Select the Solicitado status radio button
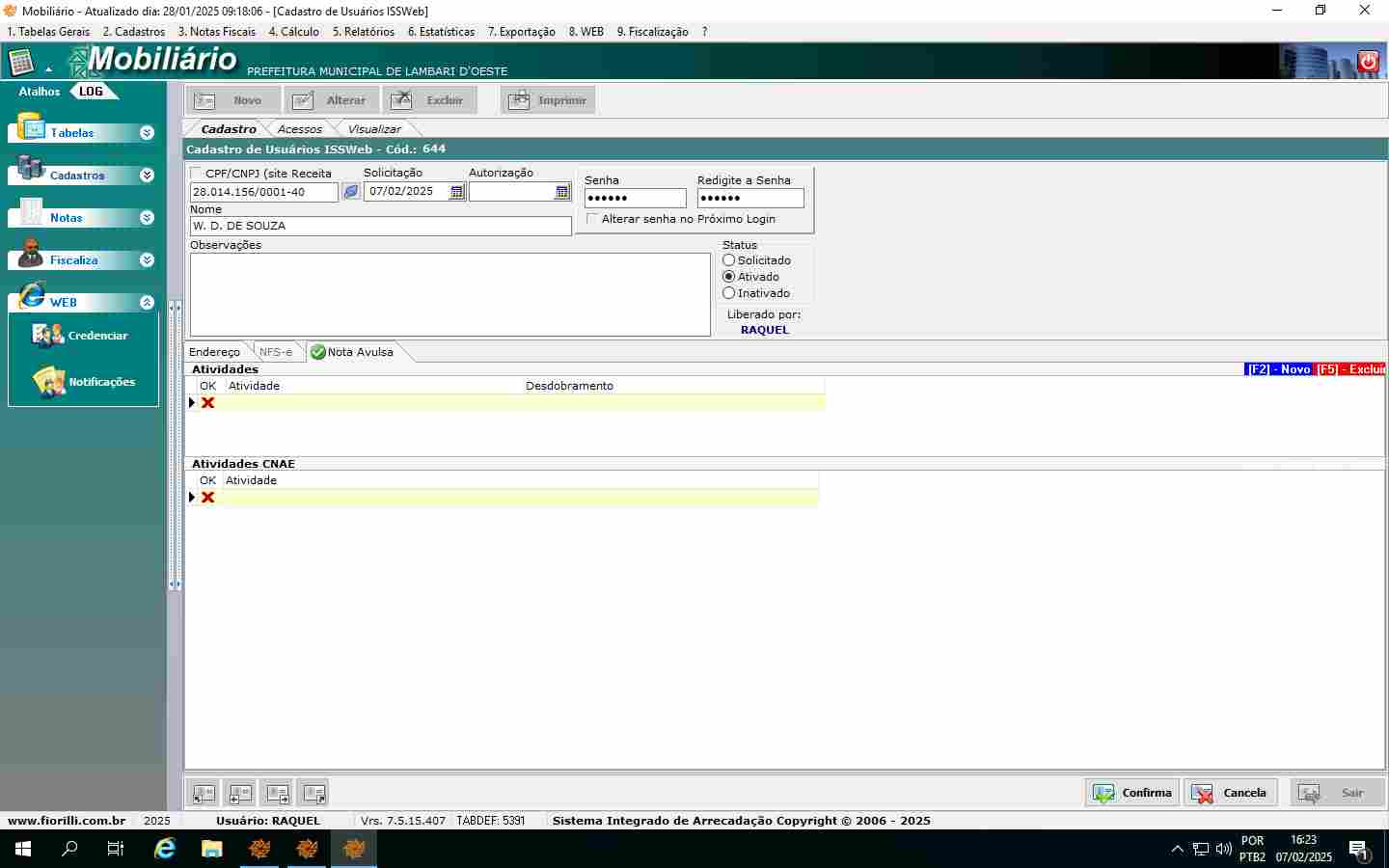The height and width of the screenshot is (868, 1389). [x=729, y=260]
